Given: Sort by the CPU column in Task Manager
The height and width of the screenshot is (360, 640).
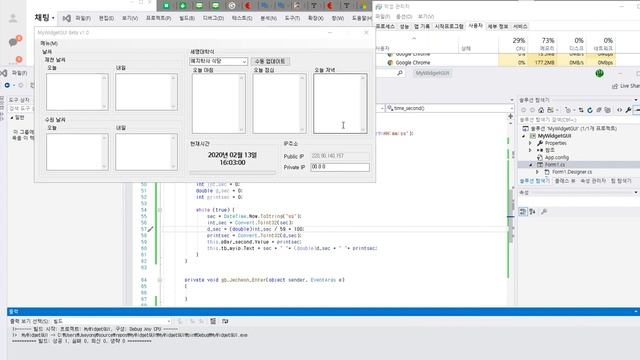Looking at the screenshot, I should pyautogui.click(x=513, y=44).
